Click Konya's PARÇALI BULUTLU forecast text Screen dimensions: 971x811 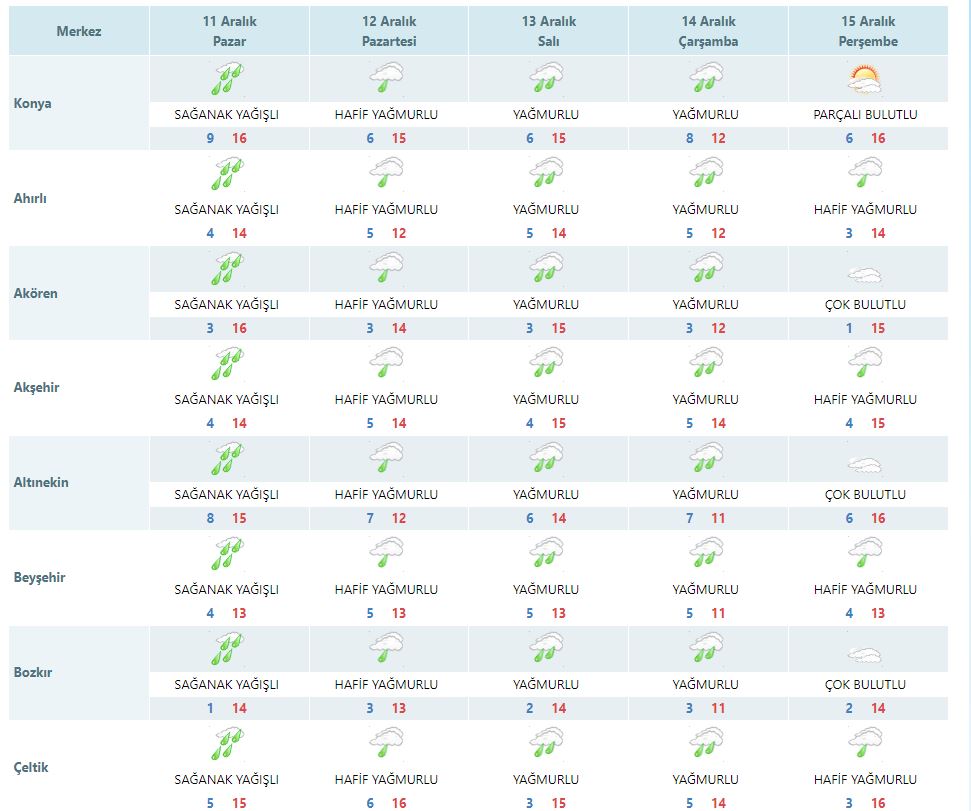pyautogui.click(x=866, y=115)
